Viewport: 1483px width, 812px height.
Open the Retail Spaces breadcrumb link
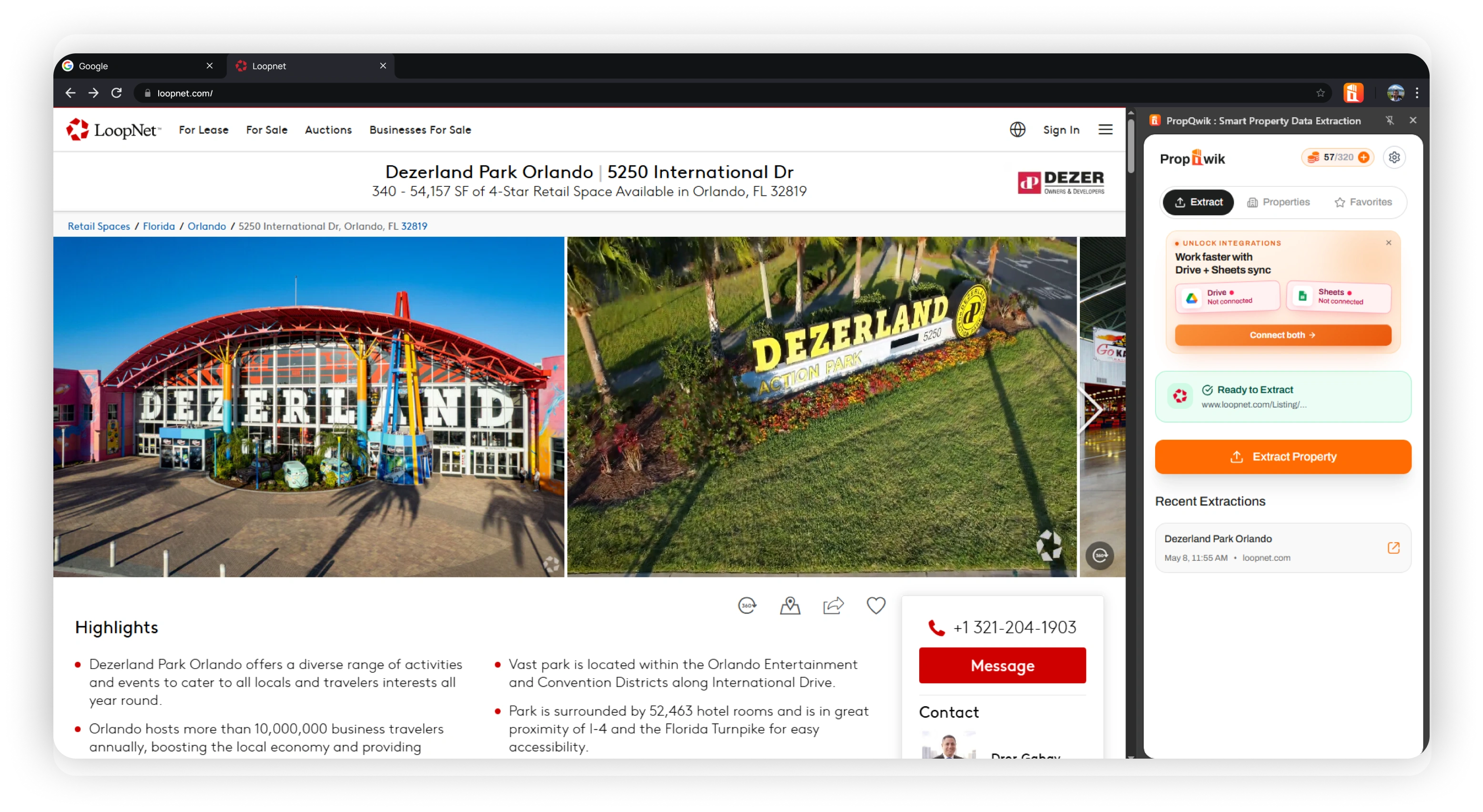pyautogui.click(x=99, y=226)
